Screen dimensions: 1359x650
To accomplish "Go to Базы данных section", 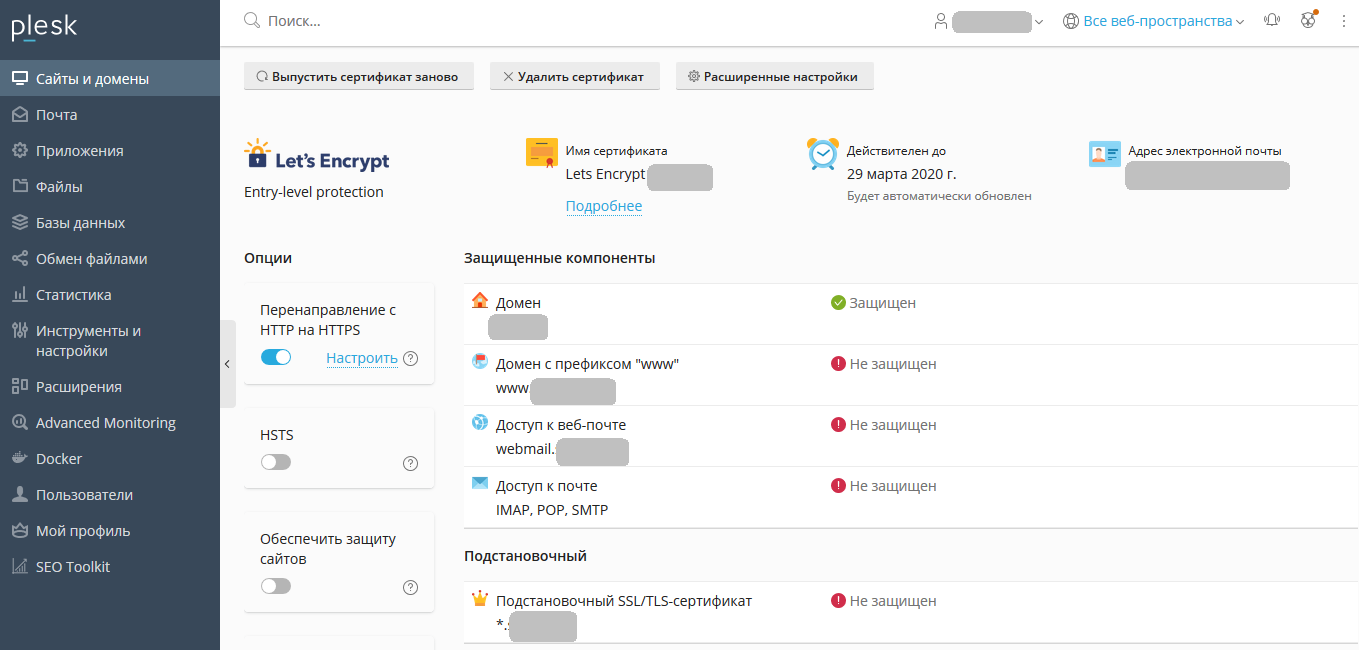I will 80,223.
